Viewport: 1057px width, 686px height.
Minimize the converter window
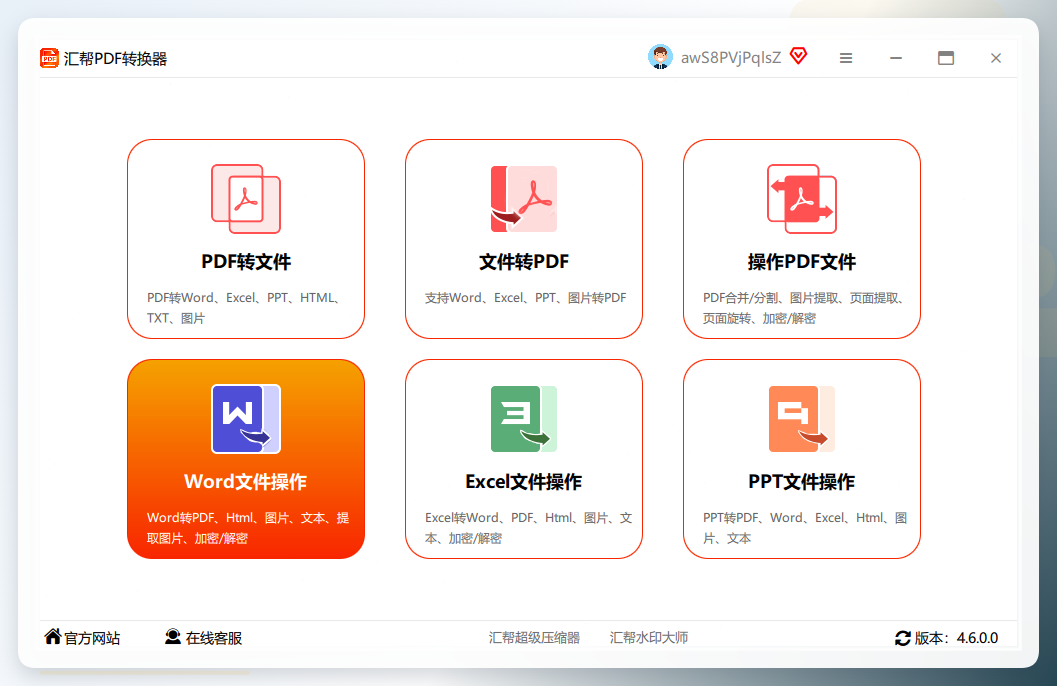tap(896, 59)
